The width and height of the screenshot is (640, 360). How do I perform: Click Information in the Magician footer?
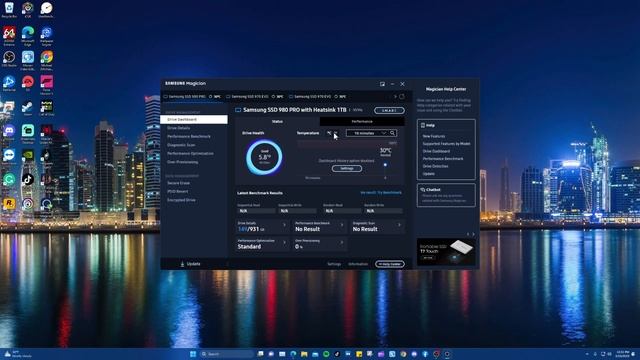pos(358,264)
